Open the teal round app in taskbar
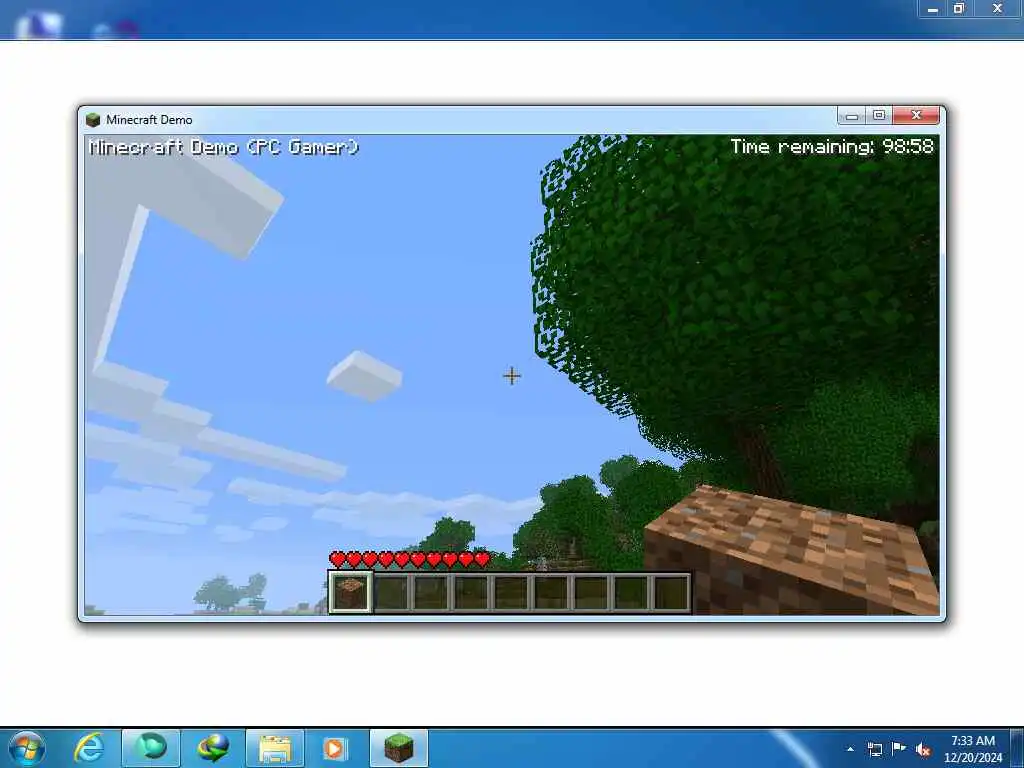The image size is (1024, 768). [151, 748]
